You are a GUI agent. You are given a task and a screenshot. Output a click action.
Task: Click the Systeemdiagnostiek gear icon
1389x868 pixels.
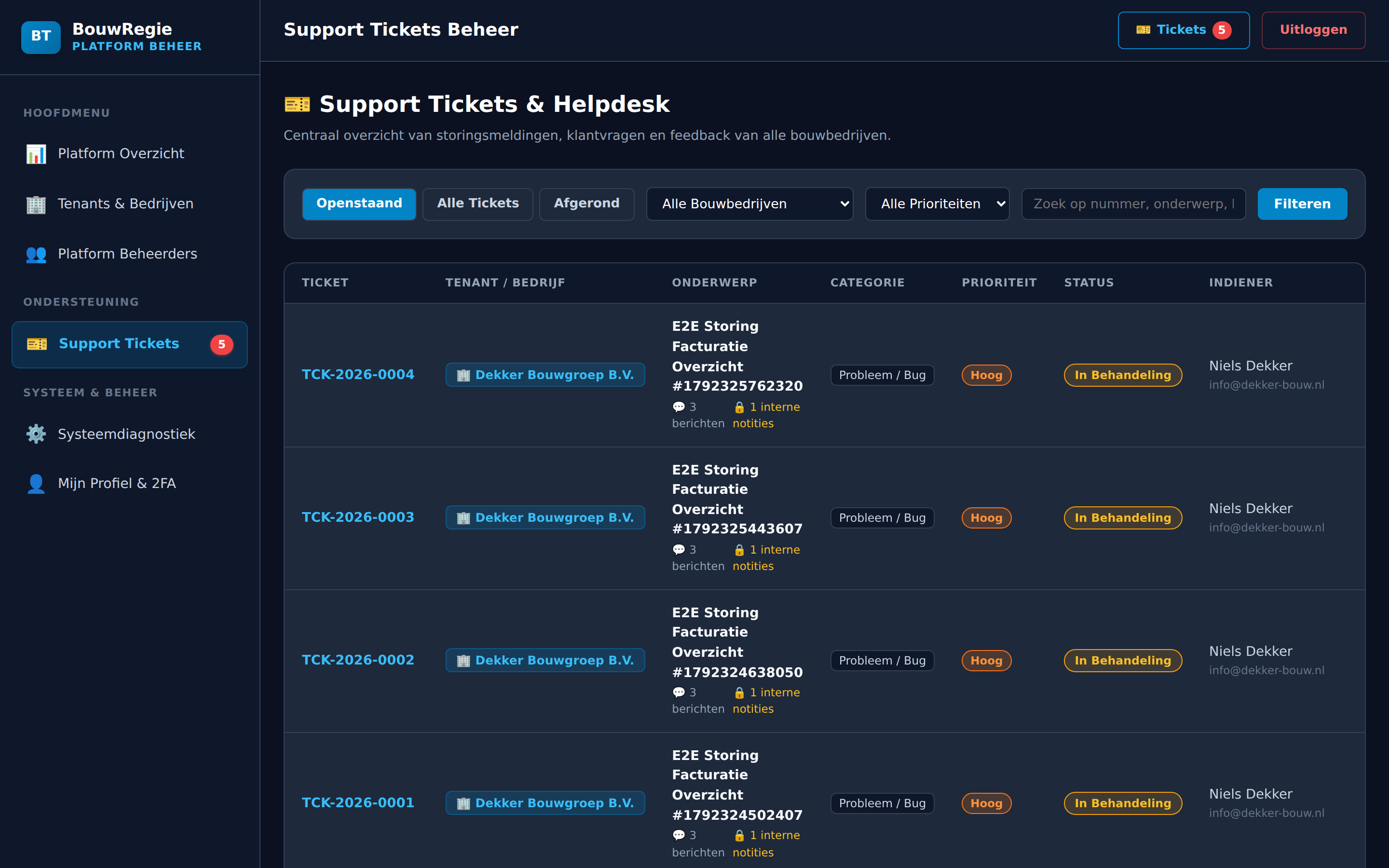36,434
